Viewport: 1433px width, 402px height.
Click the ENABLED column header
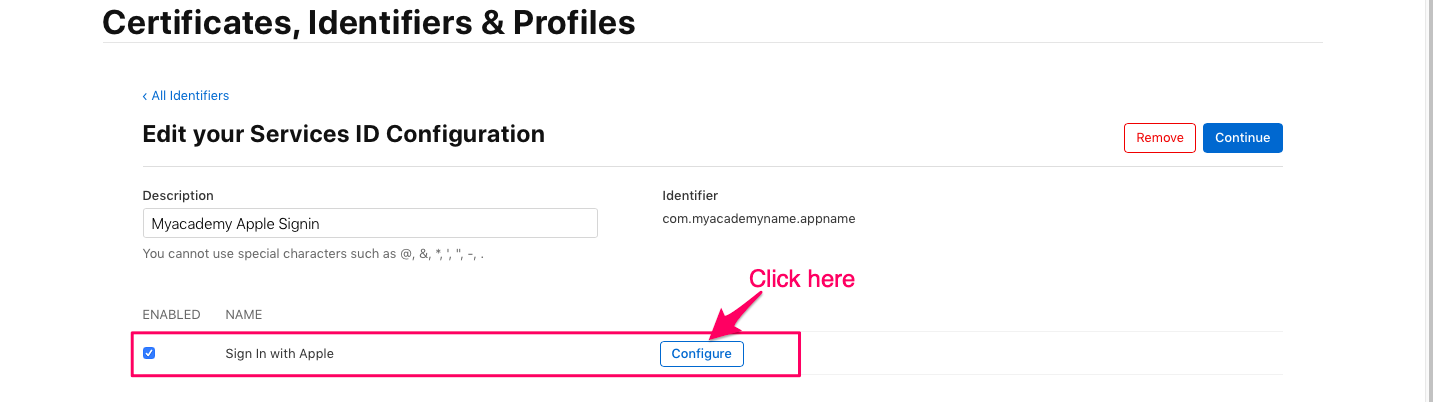click(x=171, y=314)
